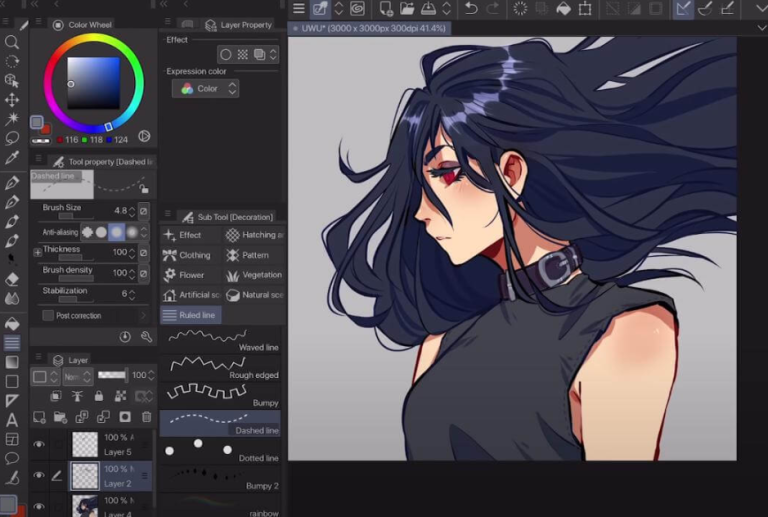Screen dimensions: 768x517
Task: Open the layer blending mode dropdown
Action: (72, 377)
